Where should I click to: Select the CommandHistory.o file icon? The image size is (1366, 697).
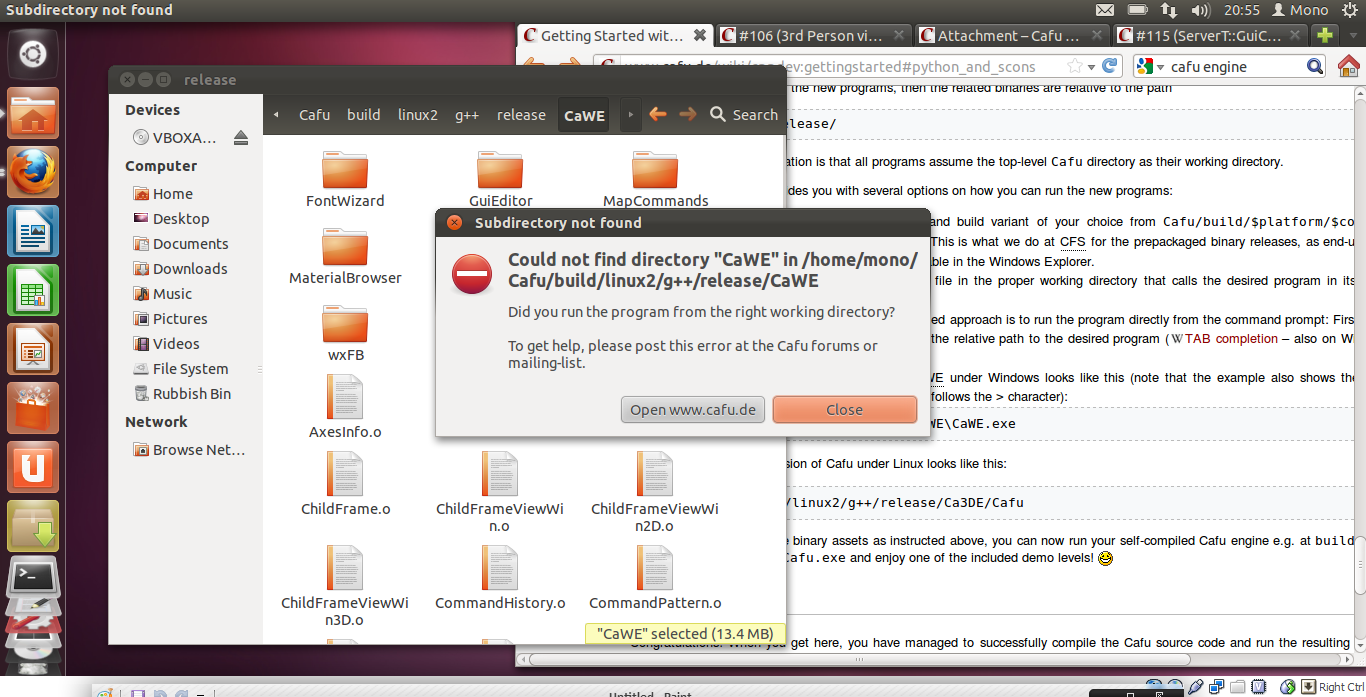coord(500,568)
